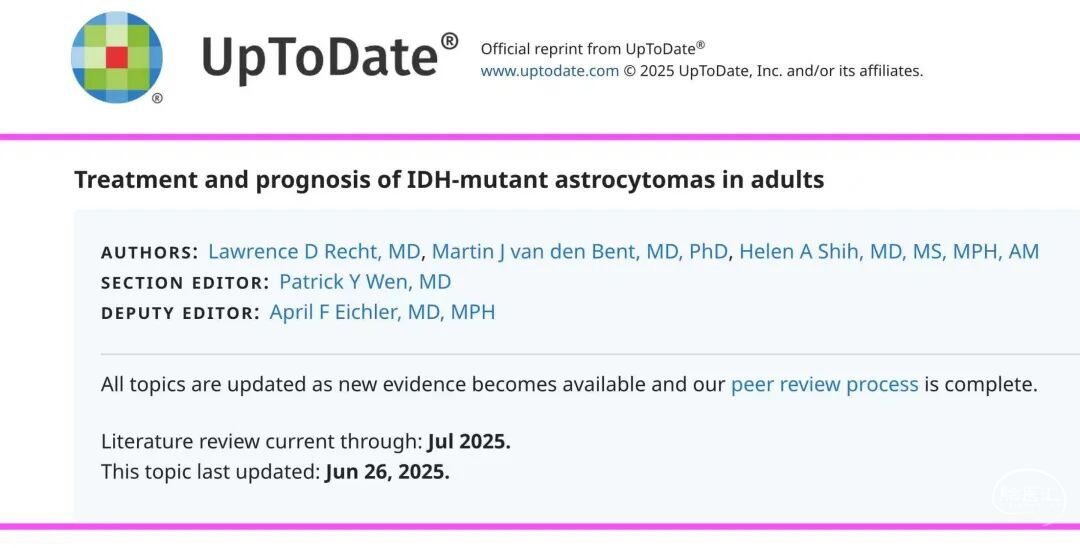Follow the peer review process link
Image resolution: width=1080 pixels, height=548 pixels.
click(824, 384)
